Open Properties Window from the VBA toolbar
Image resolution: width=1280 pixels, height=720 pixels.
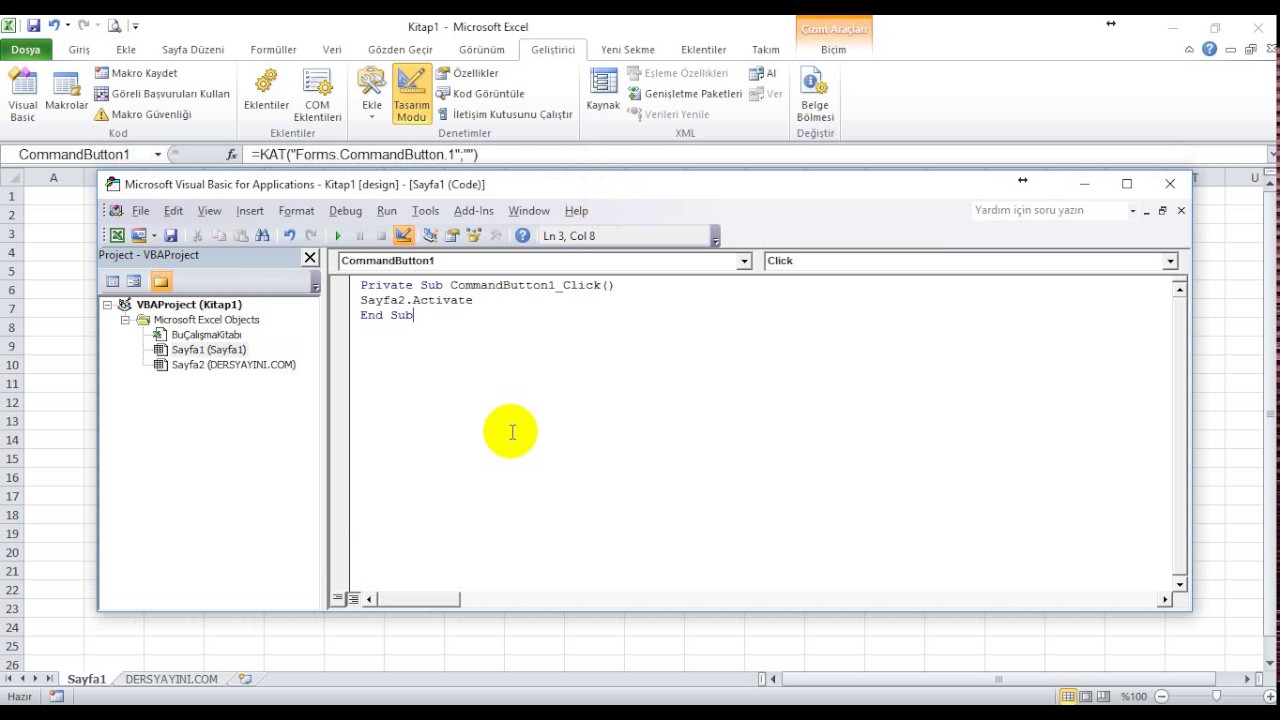click(x=452, y=236)
